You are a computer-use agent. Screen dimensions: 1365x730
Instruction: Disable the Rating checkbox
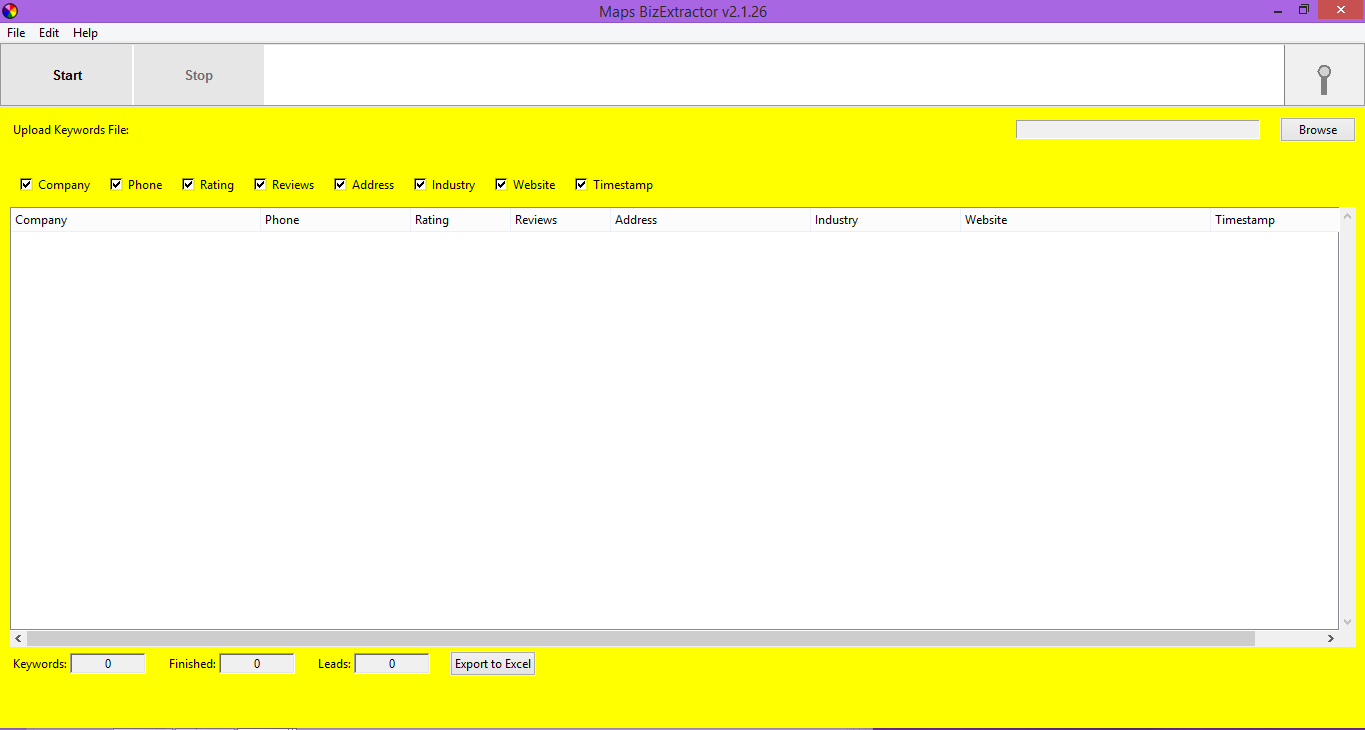(x=188, y=184)
